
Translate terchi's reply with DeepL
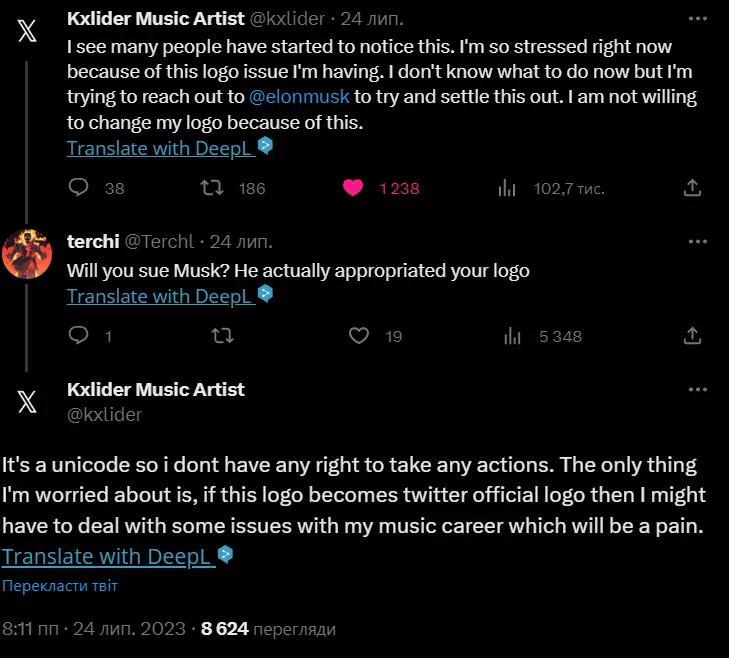161,296
